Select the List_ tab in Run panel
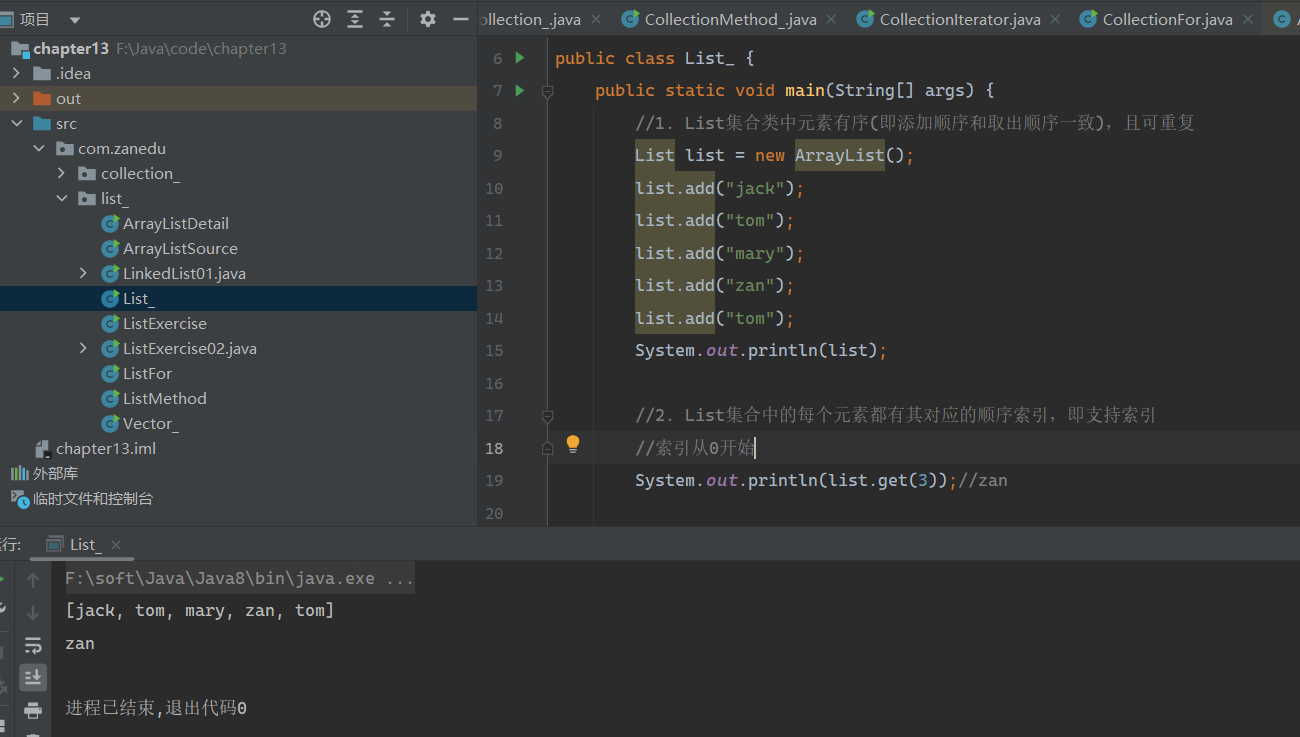 tap(84, 545)
